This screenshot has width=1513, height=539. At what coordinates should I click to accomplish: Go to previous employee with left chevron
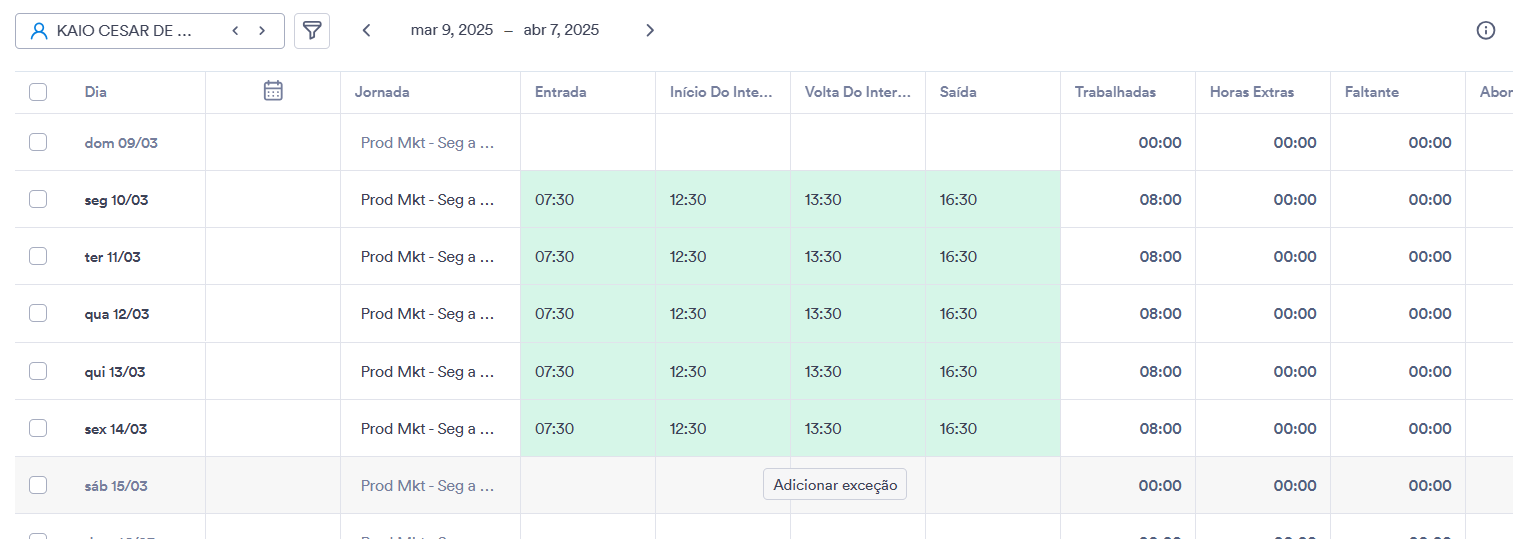coord(235,31)
